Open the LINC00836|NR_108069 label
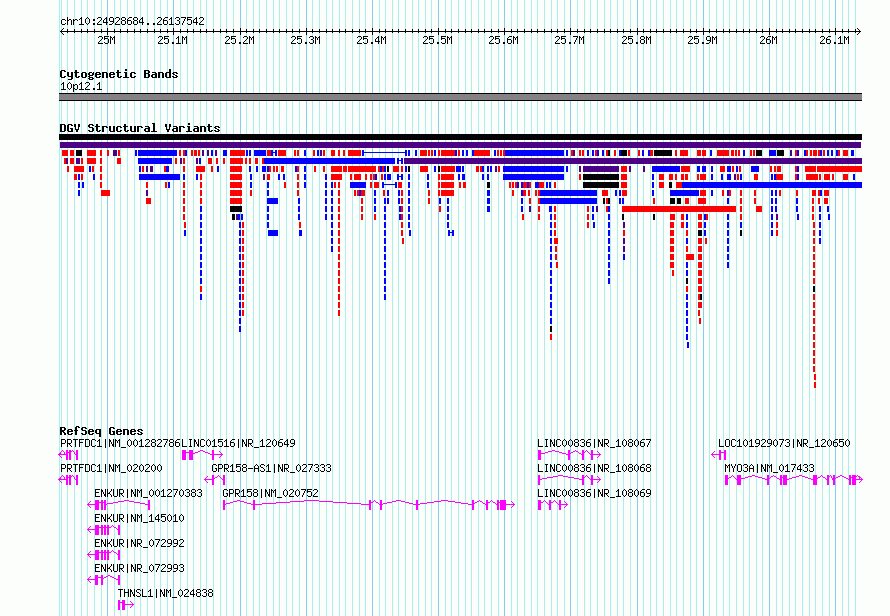Viewport: 890px width, 616px height. pos(594,493)
